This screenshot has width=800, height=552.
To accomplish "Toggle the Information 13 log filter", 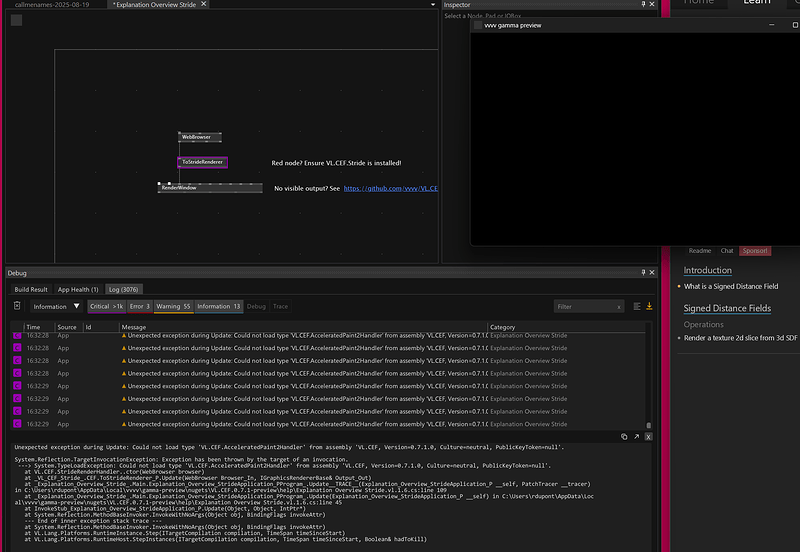I will (218, 306).
